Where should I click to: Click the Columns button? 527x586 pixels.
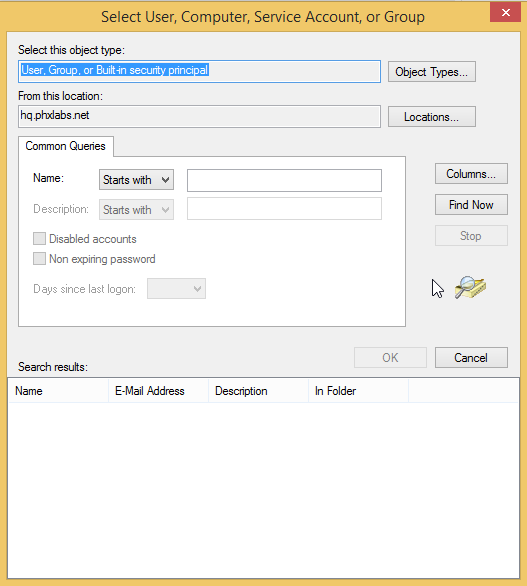pyautogui.click(x=471, y=174)
